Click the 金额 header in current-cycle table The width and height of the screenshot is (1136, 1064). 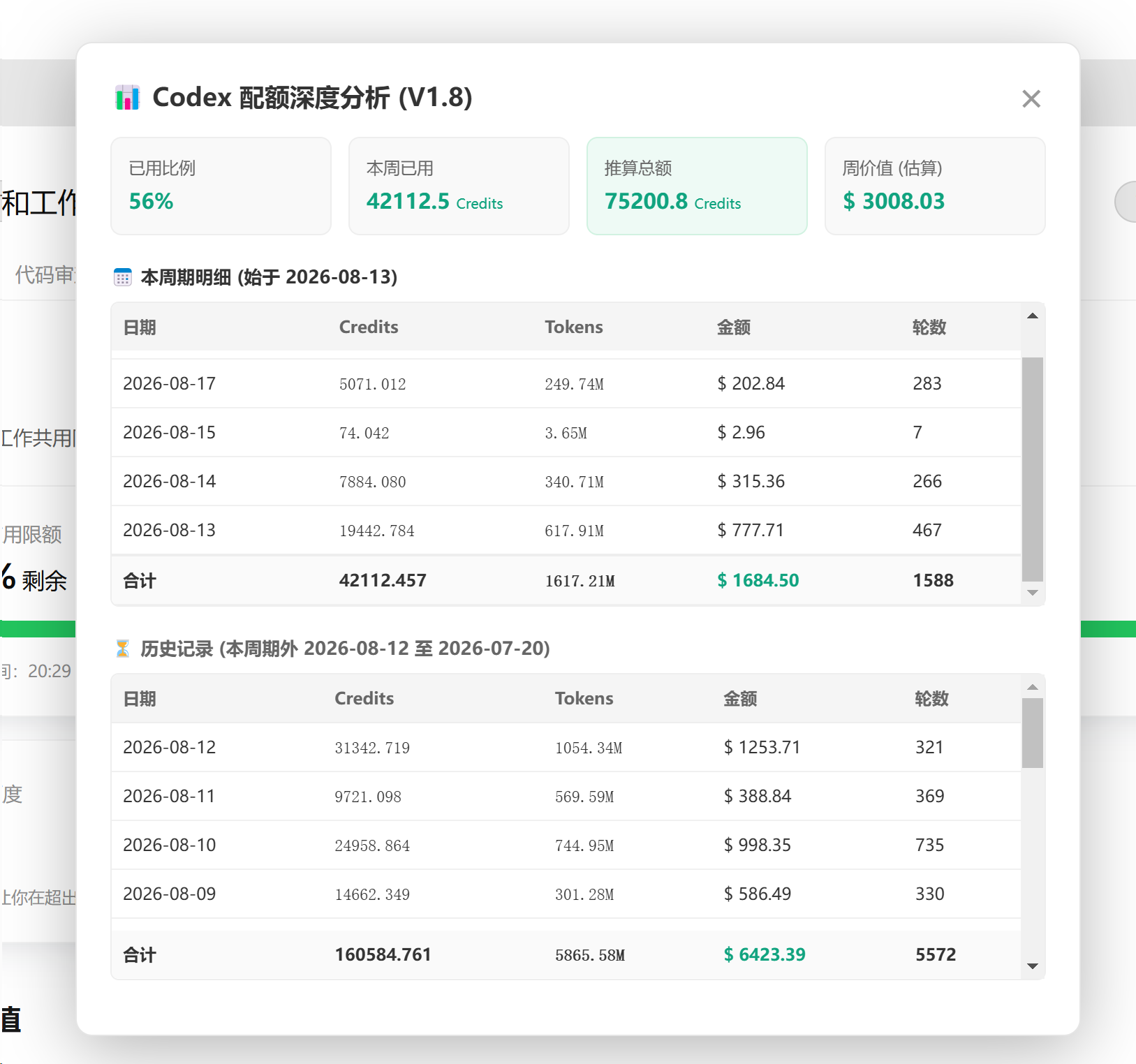point(734,327)
